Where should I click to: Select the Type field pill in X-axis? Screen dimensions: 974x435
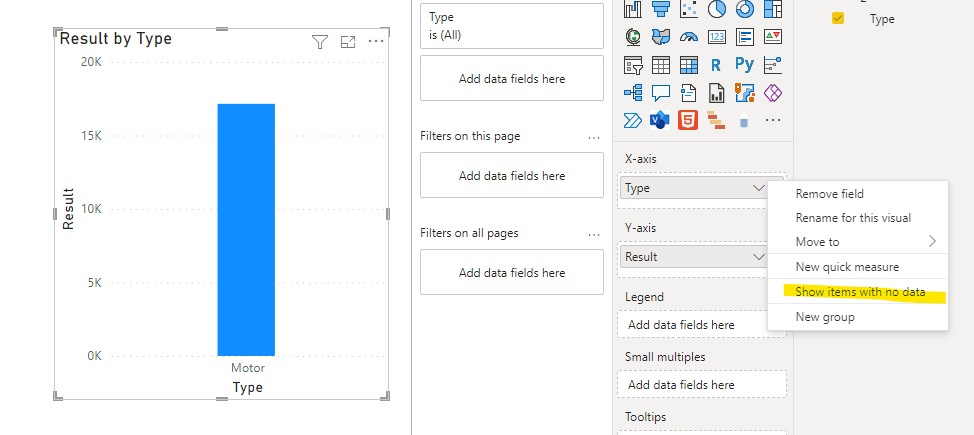coord(694,188)
